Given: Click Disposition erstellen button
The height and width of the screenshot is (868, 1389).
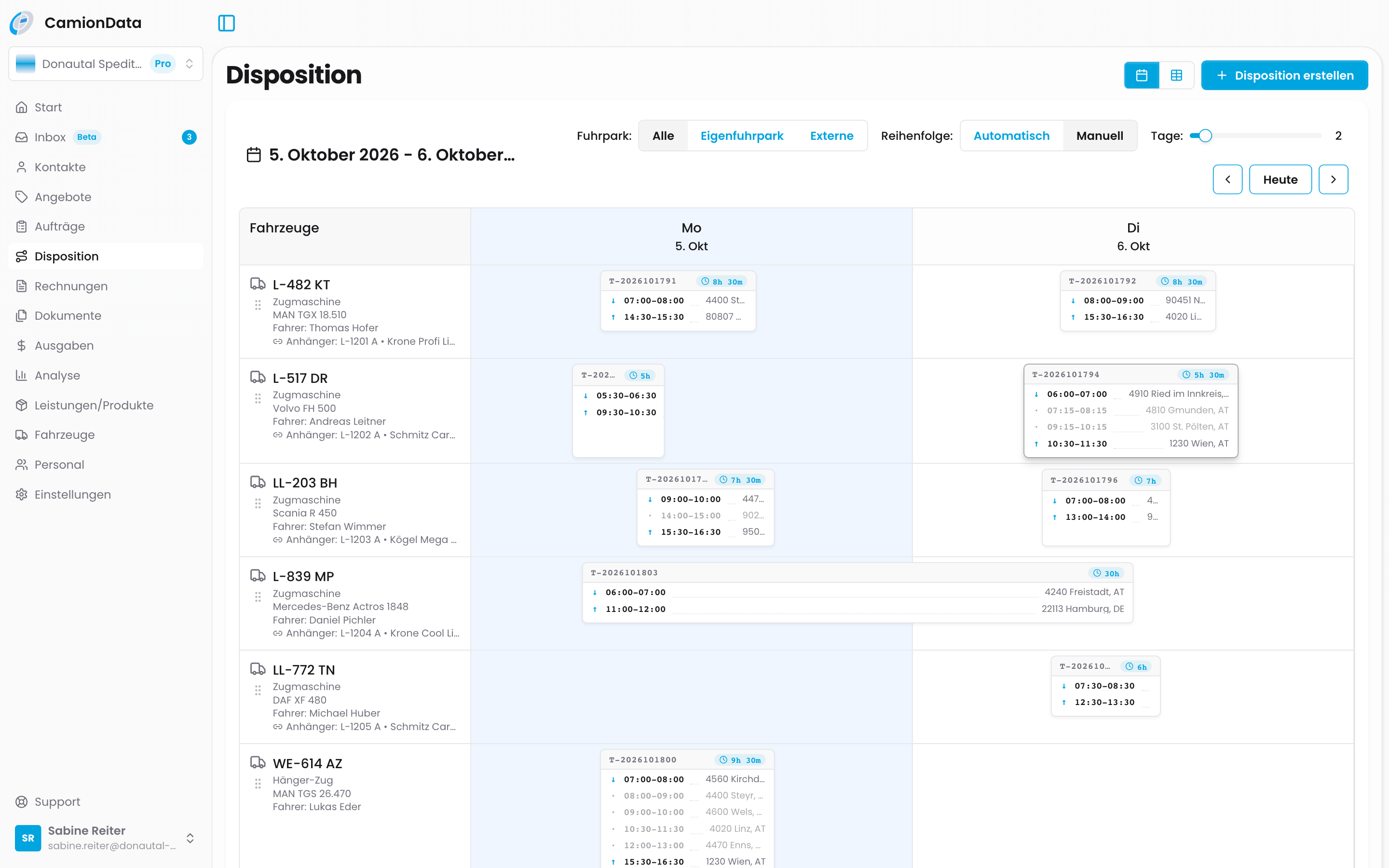Looking at the screenshot, I should [x=1284, y=75].
